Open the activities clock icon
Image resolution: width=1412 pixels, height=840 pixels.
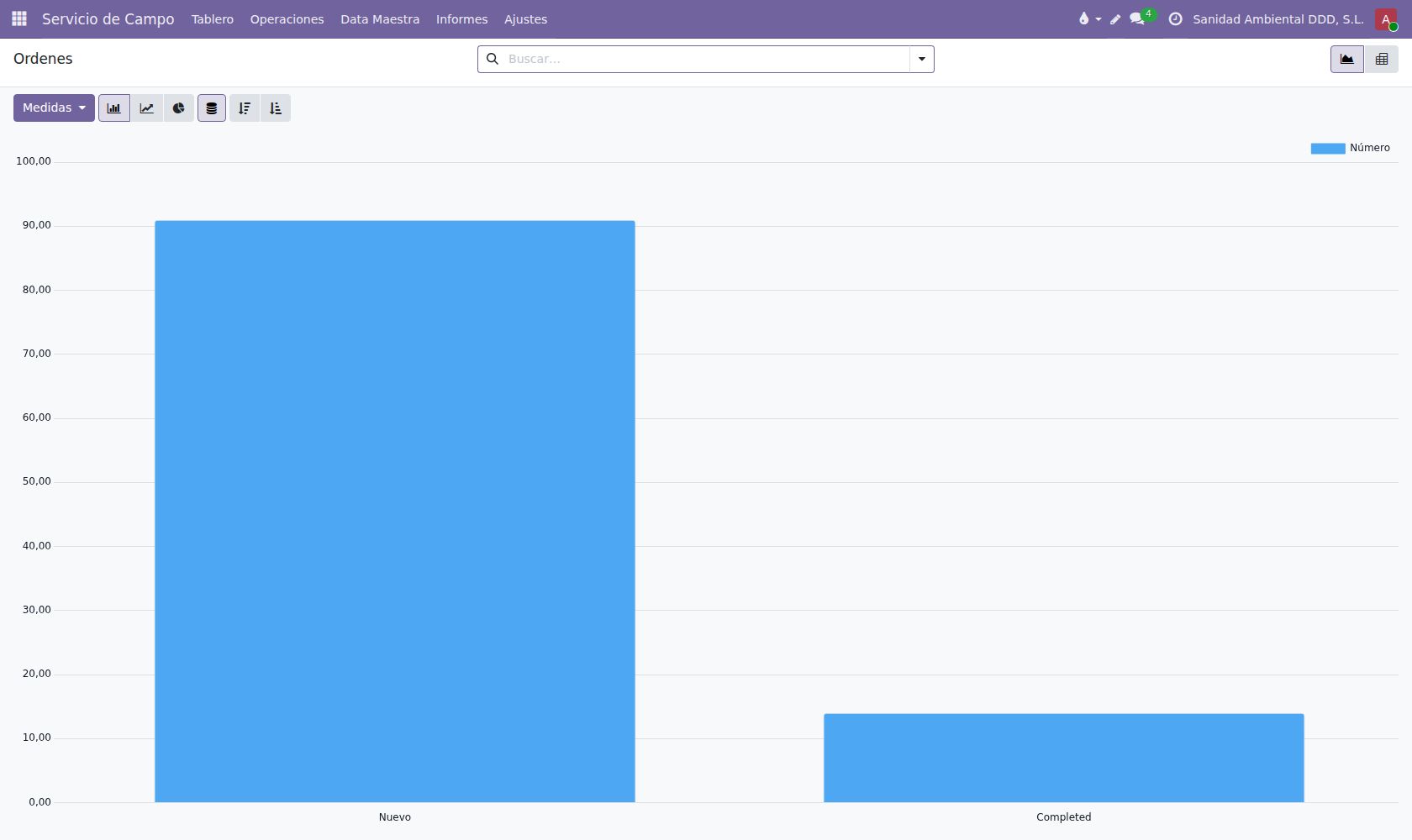point(1175,18)
